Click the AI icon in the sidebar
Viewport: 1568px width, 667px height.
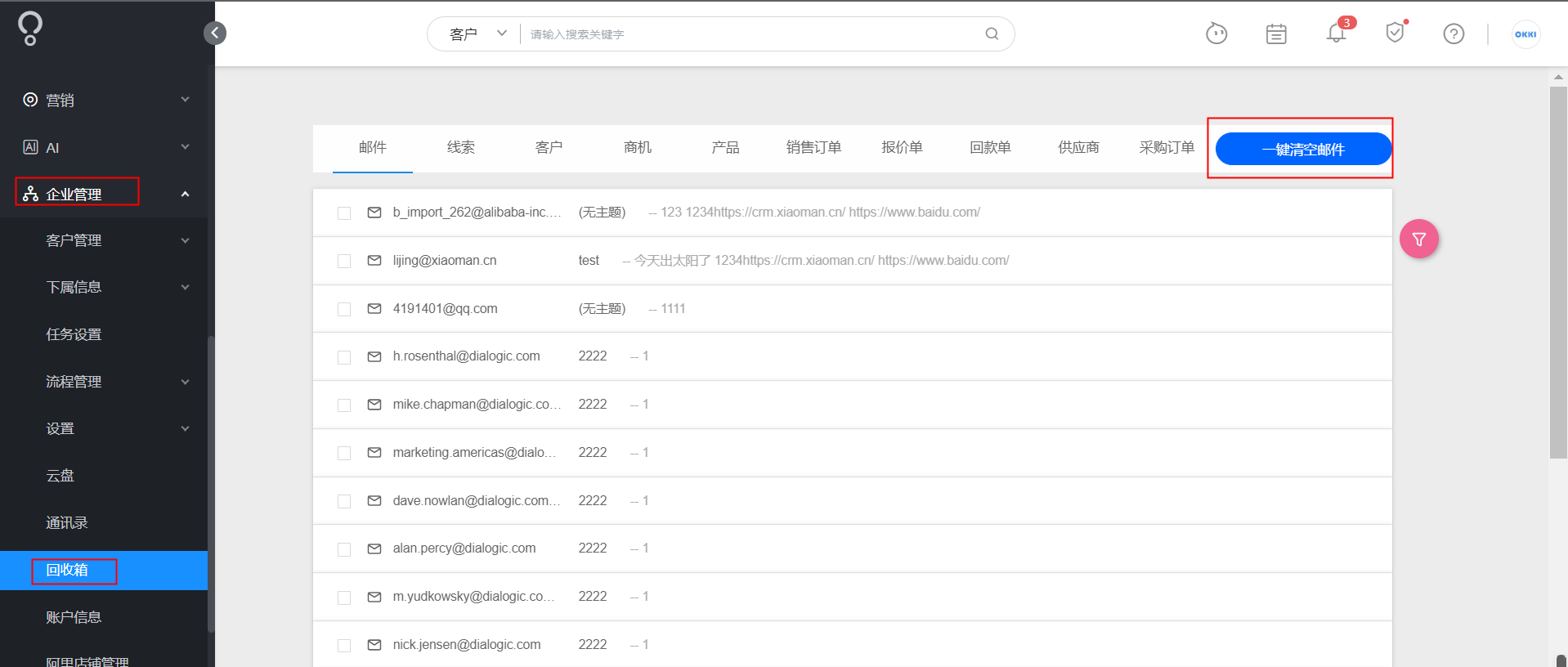(30, 147)
